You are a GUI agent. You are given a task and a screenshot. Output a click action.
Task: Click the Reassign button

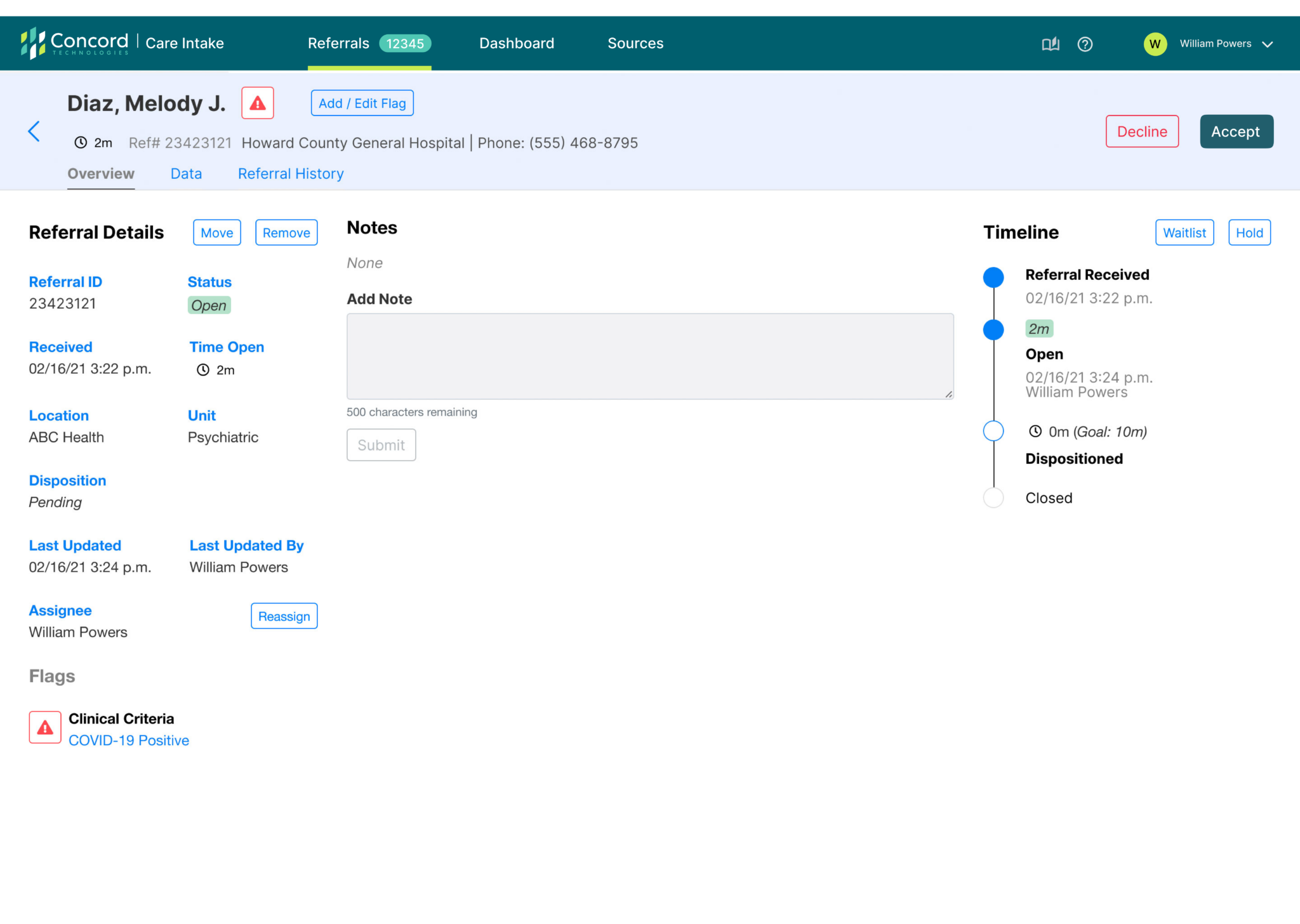[284, 616]
